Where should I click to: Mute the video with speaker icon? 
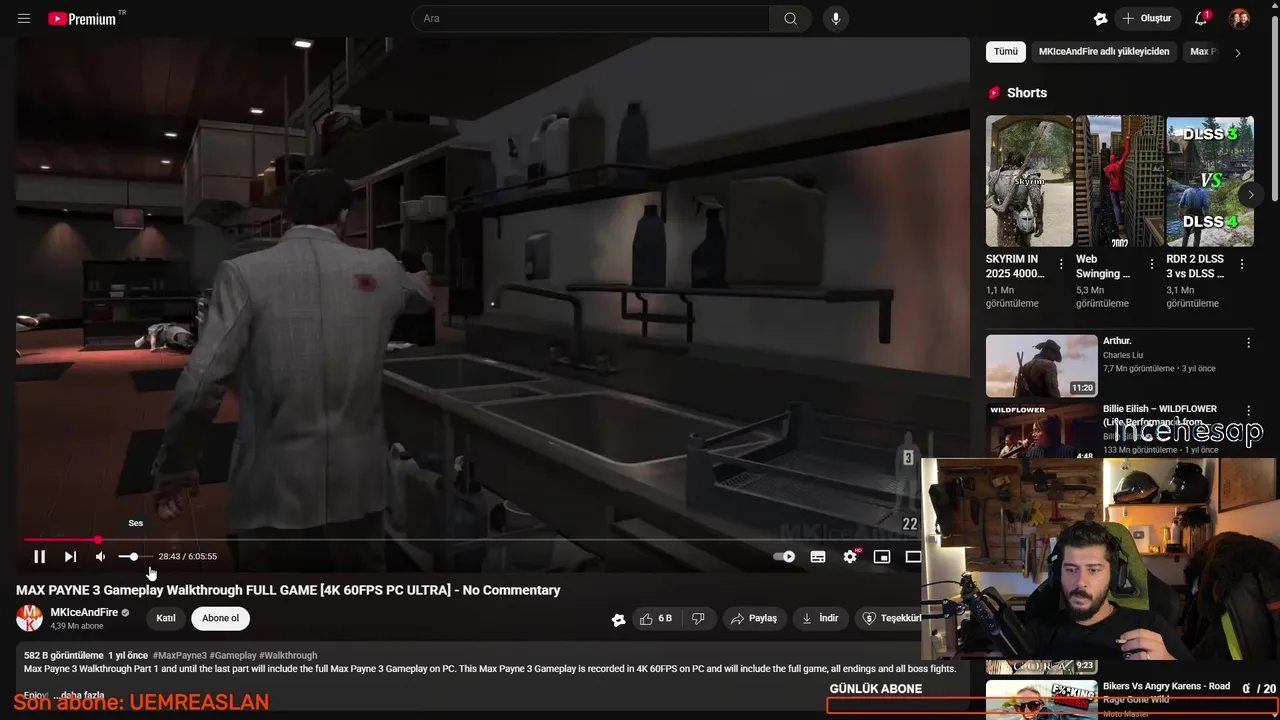point(100,557)
